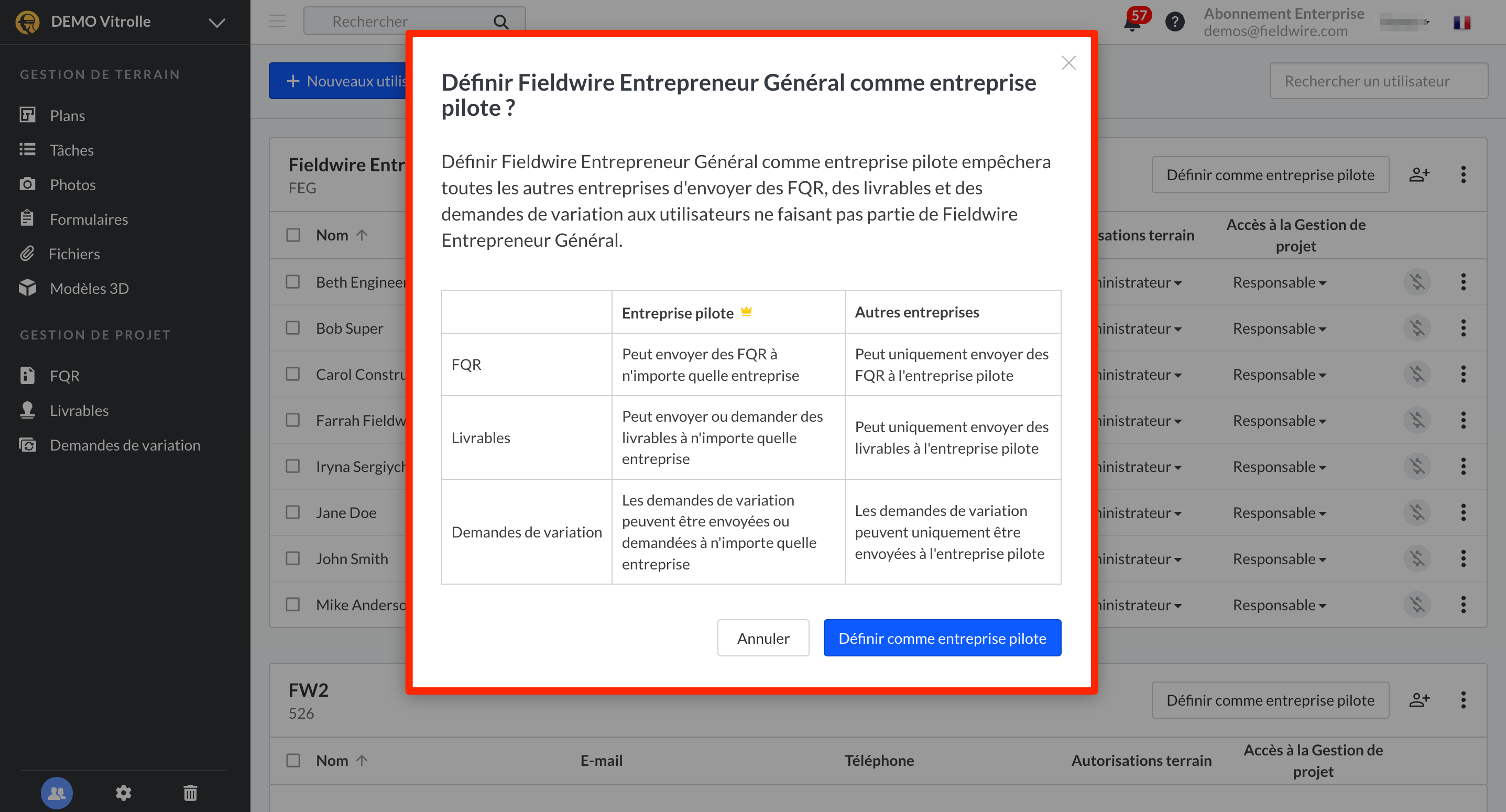This screenshot has height=812, width=1506.
Task: Expand the DEMO Vitrolle project chevron
Action: pos(217,22)
